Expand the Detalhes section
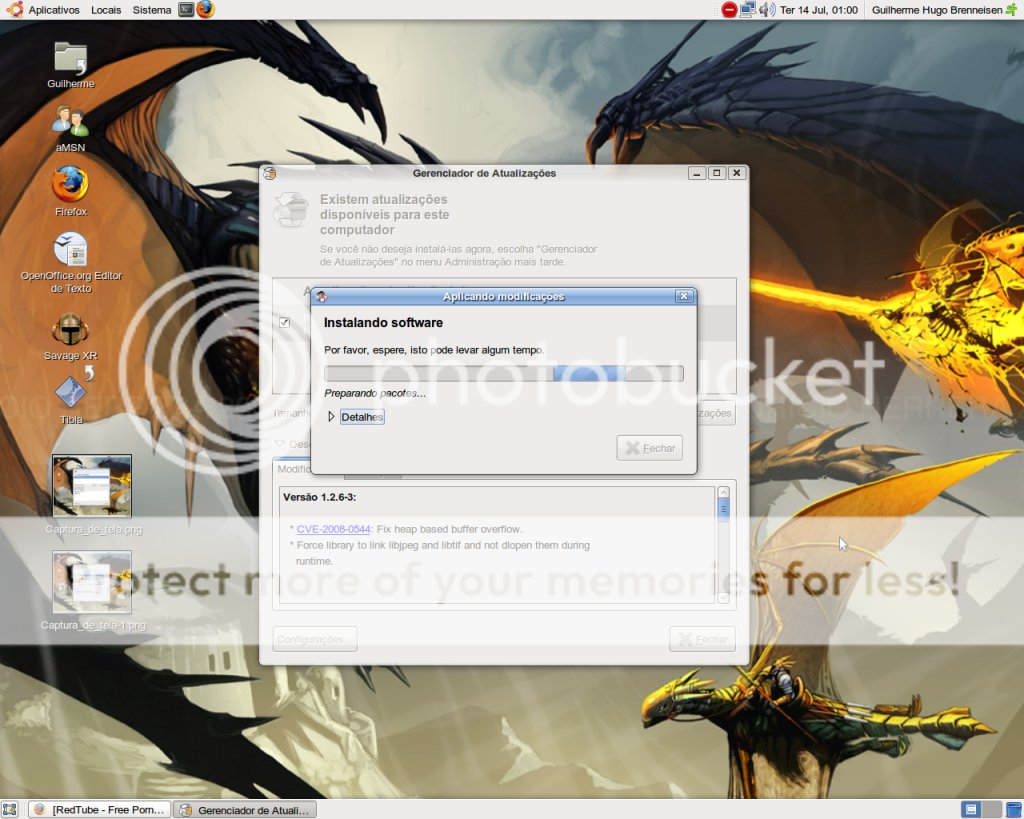Viewport: 1024px width, 819px height. tap(356, 417)
